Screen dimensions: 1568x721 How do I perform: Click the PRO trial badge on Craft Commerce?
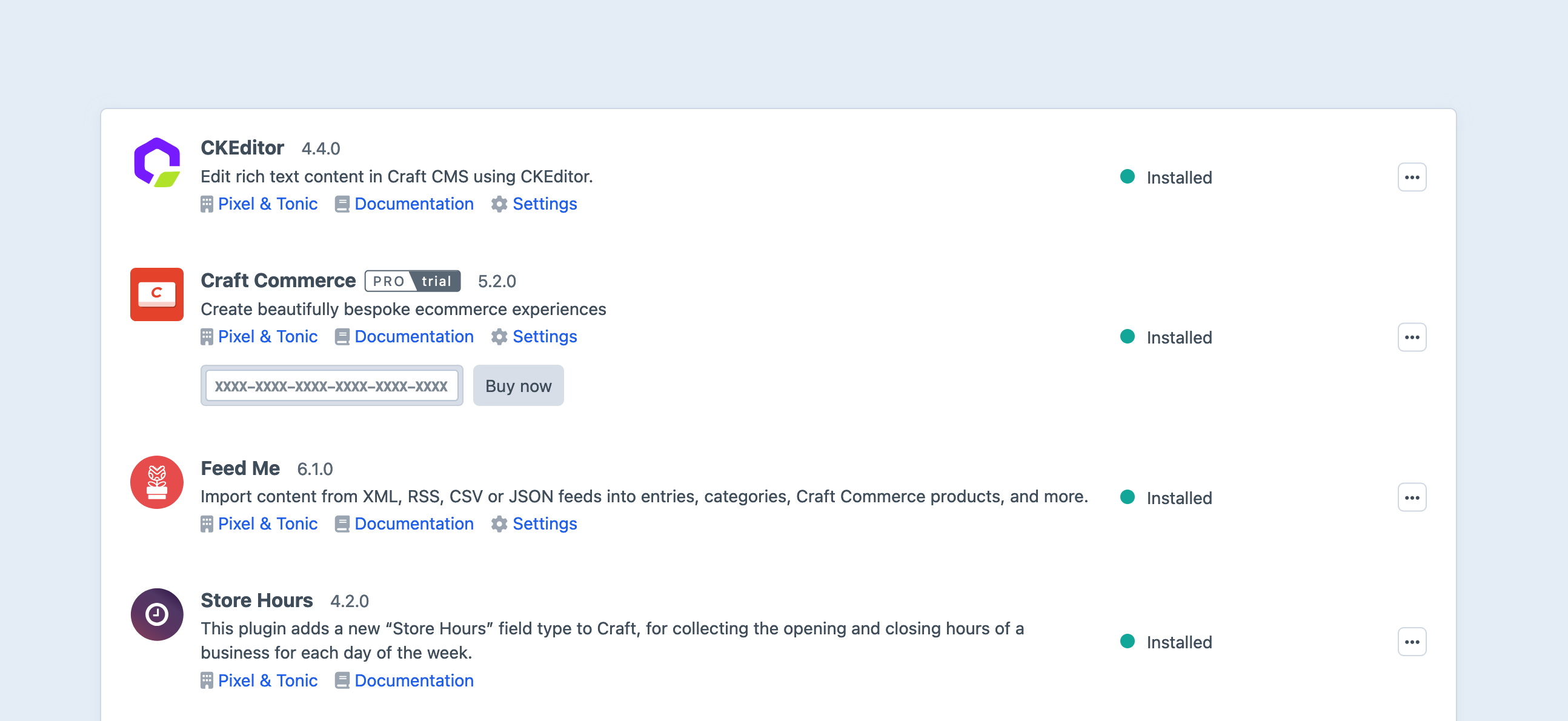pos(412,281)
